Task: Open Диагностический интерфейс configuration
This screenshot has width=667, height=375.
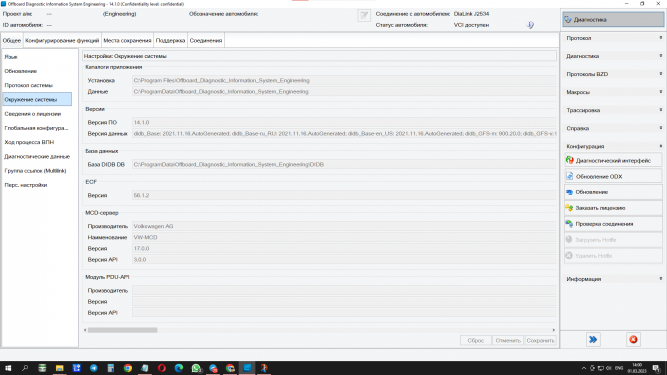Action: 613,161
